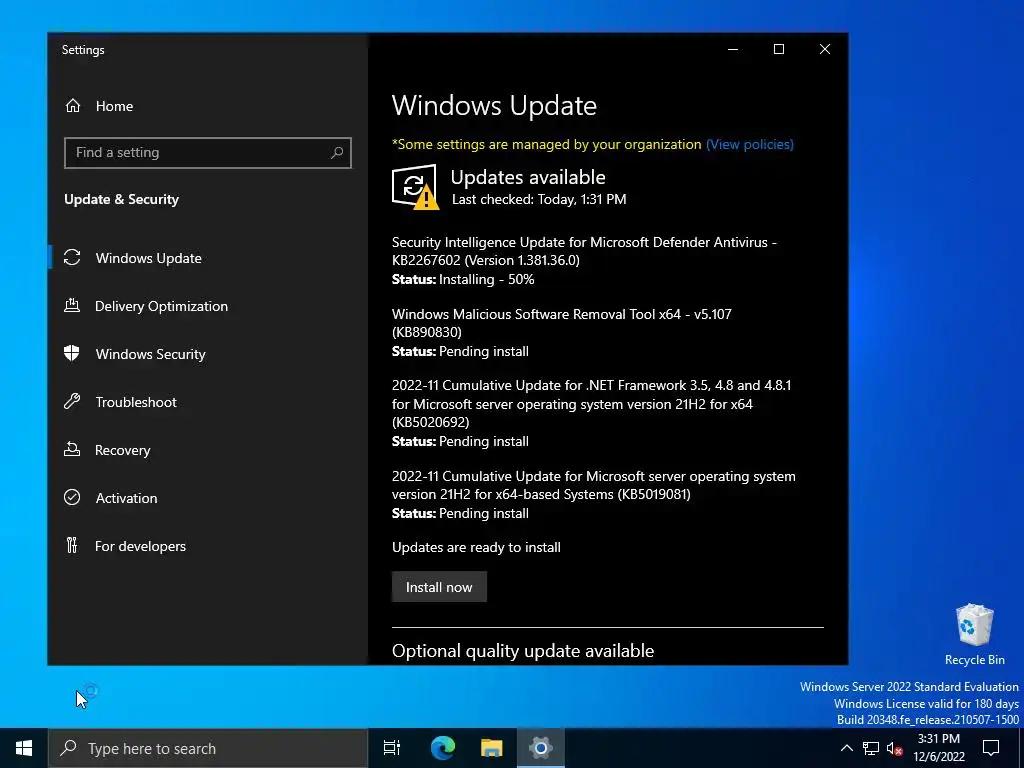Screen dimensions: 1024x768
Task: Open the Recovery settings page
Action: (x=208, y=450)
